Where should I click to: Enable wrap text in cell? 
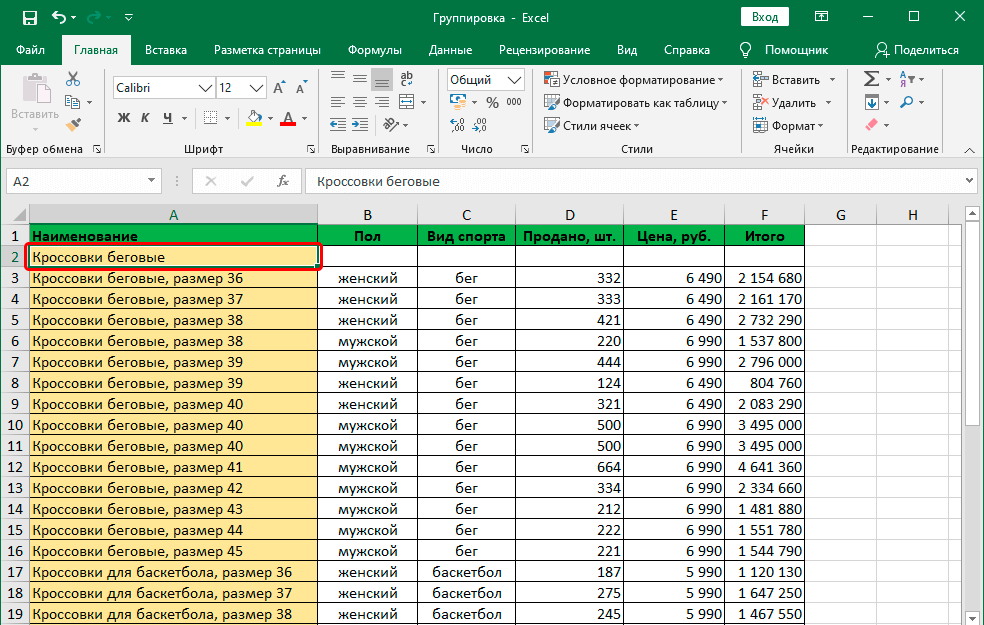click(x=407, y=79)
